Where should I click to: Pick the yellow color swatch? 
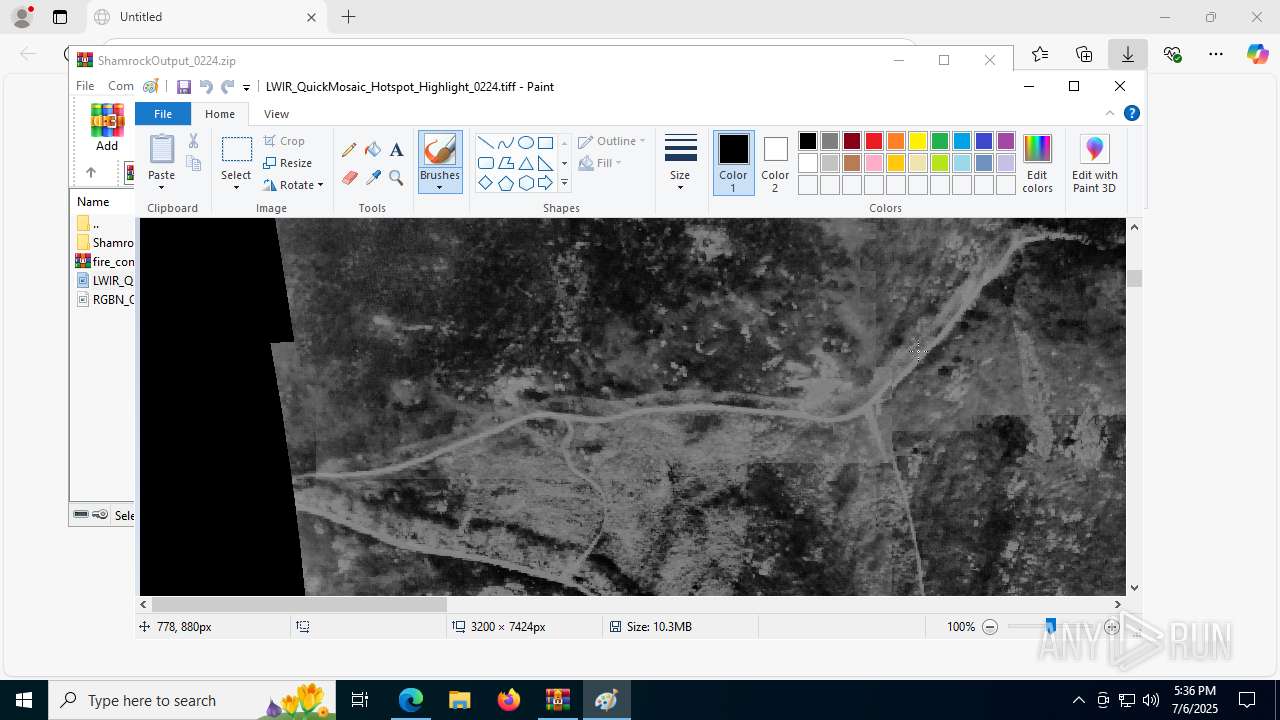pos(918,141)
